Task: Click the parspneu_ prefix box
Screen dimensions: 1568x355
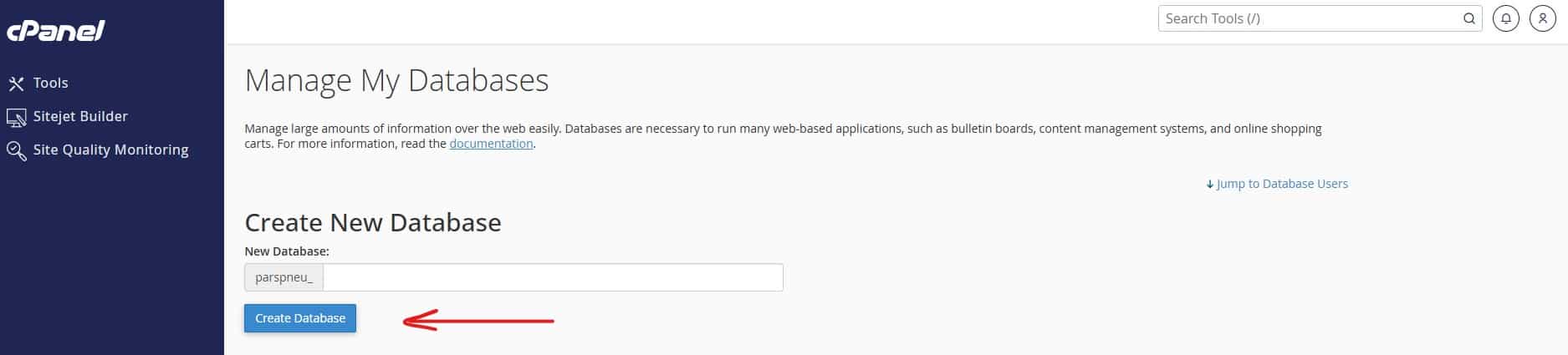Action: click(283, 277)
